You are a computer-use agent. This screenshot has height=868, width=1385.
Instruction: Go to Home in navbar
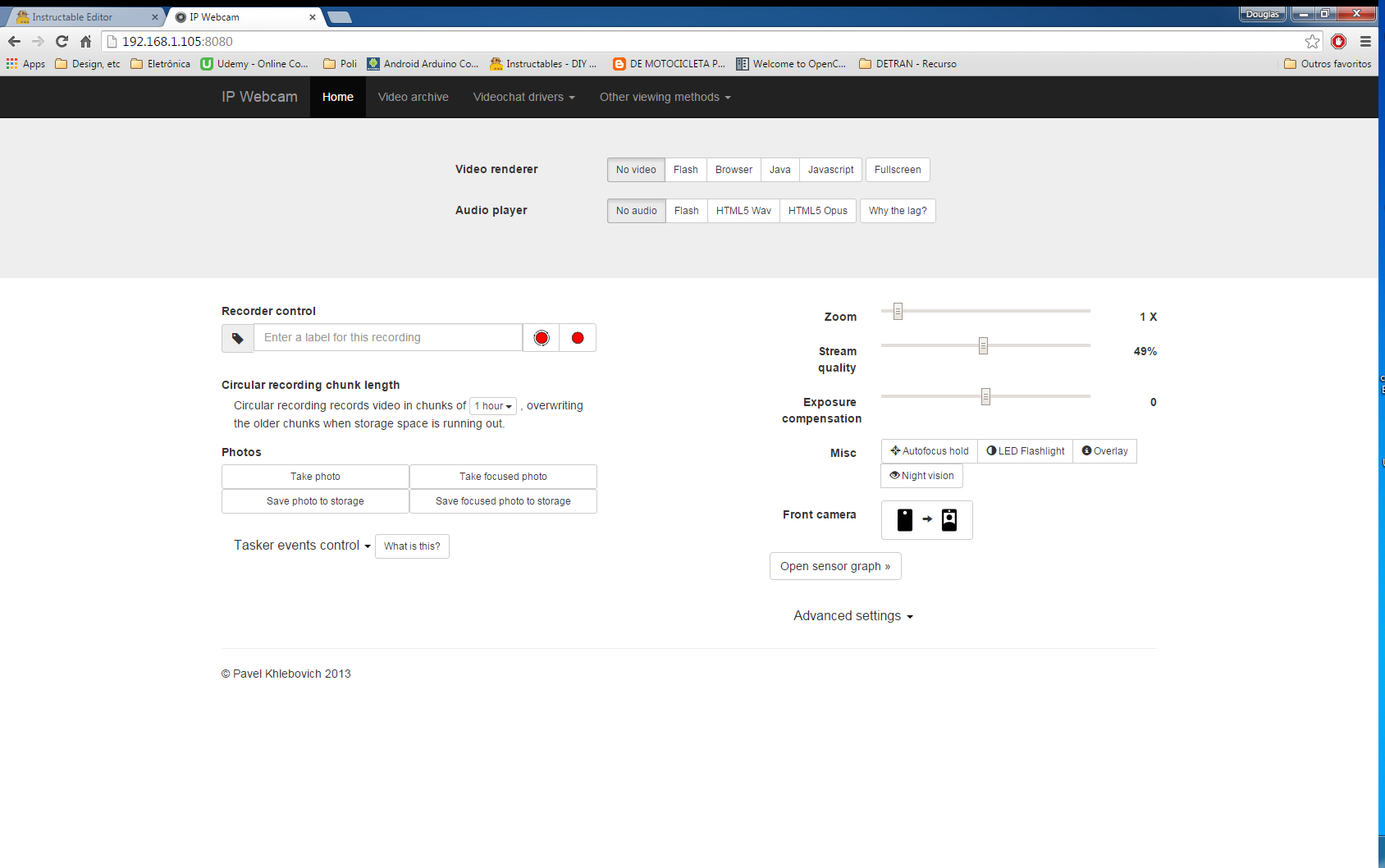(x=338, y=97)
